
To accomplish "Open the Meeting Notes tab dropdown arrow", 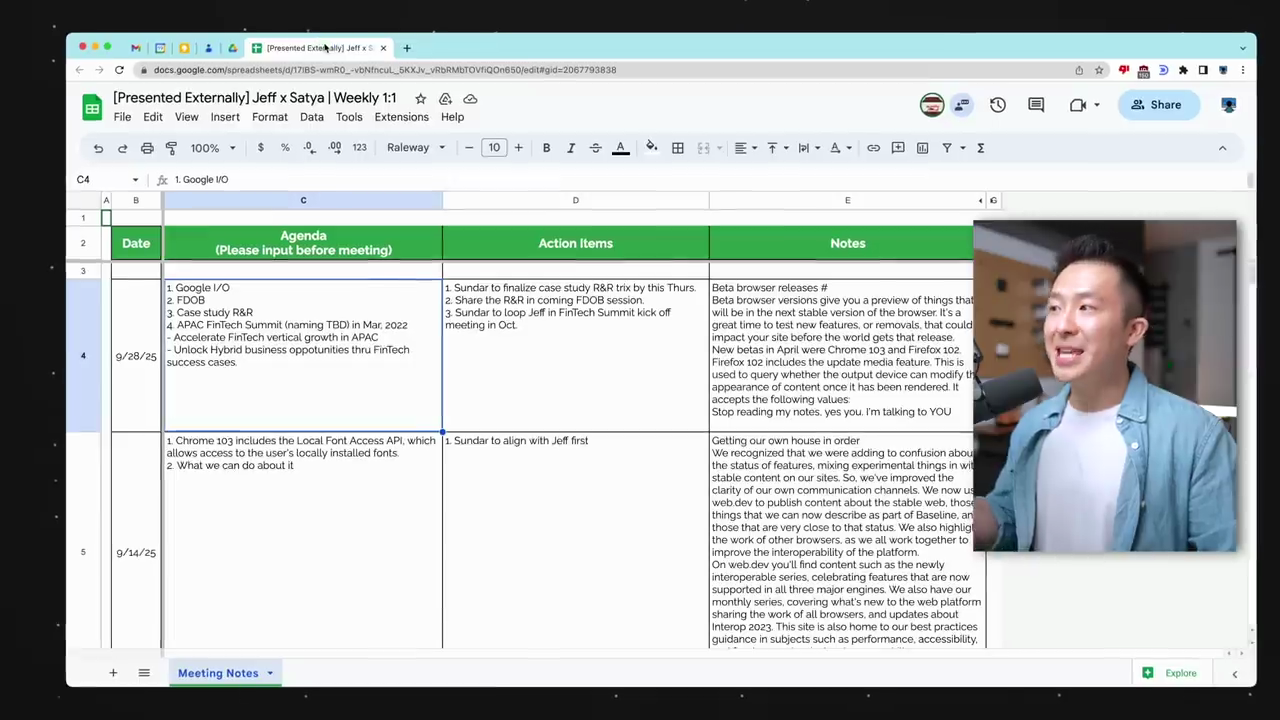I will [x=270, y=673].
